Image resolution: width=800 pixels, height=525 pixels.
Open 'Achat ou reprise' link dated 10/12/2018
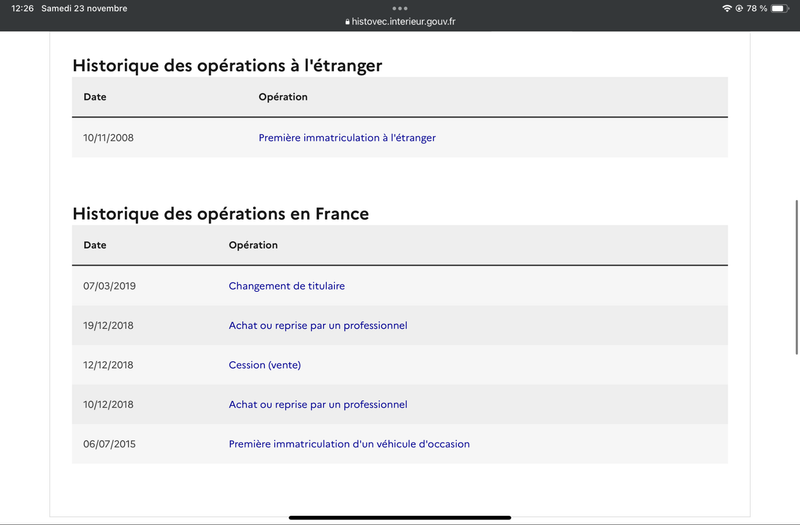point(318,405)
